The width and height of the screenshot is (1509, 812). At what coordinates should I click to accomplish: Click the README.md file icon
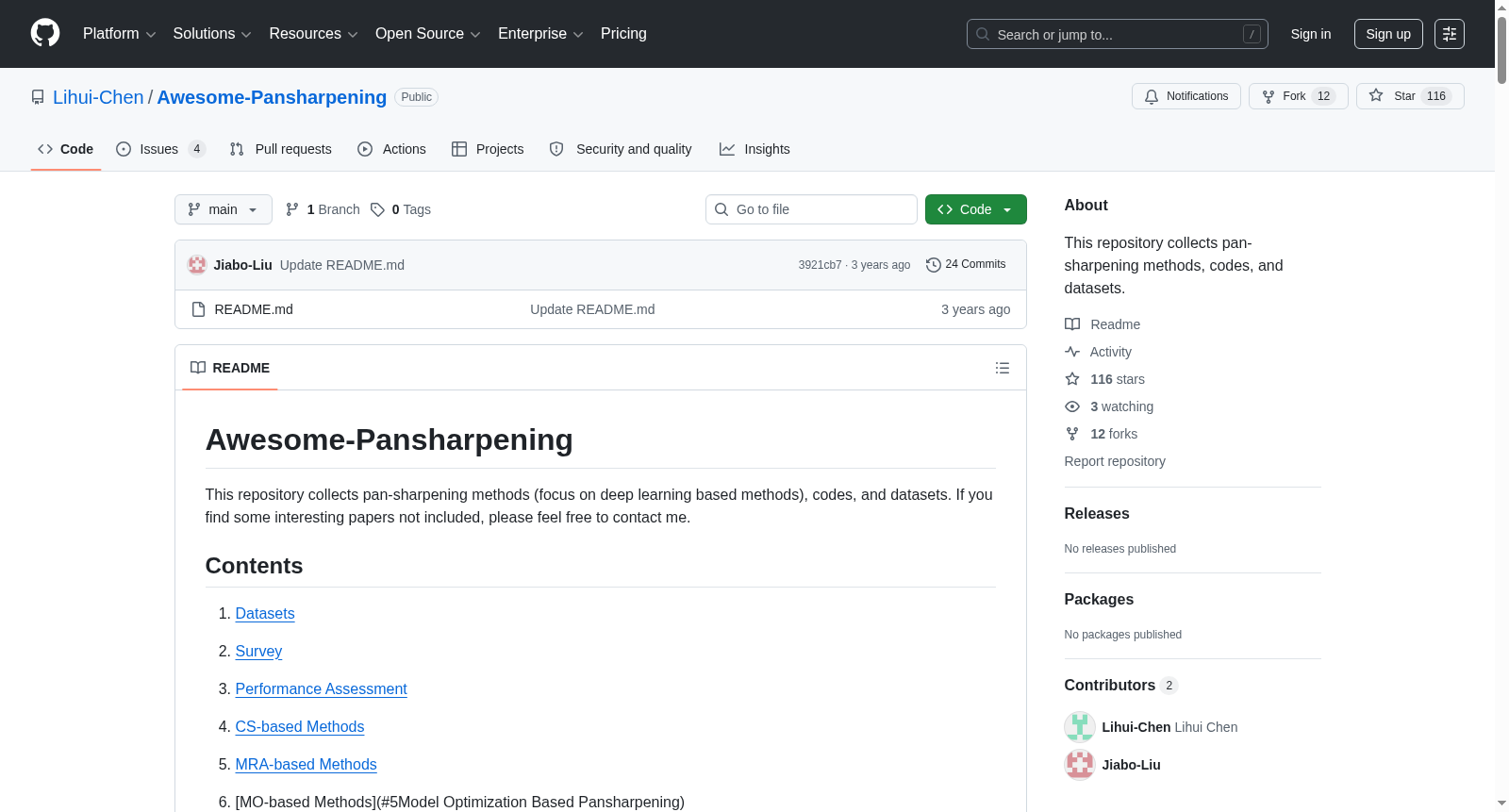(x=198, y=309)
